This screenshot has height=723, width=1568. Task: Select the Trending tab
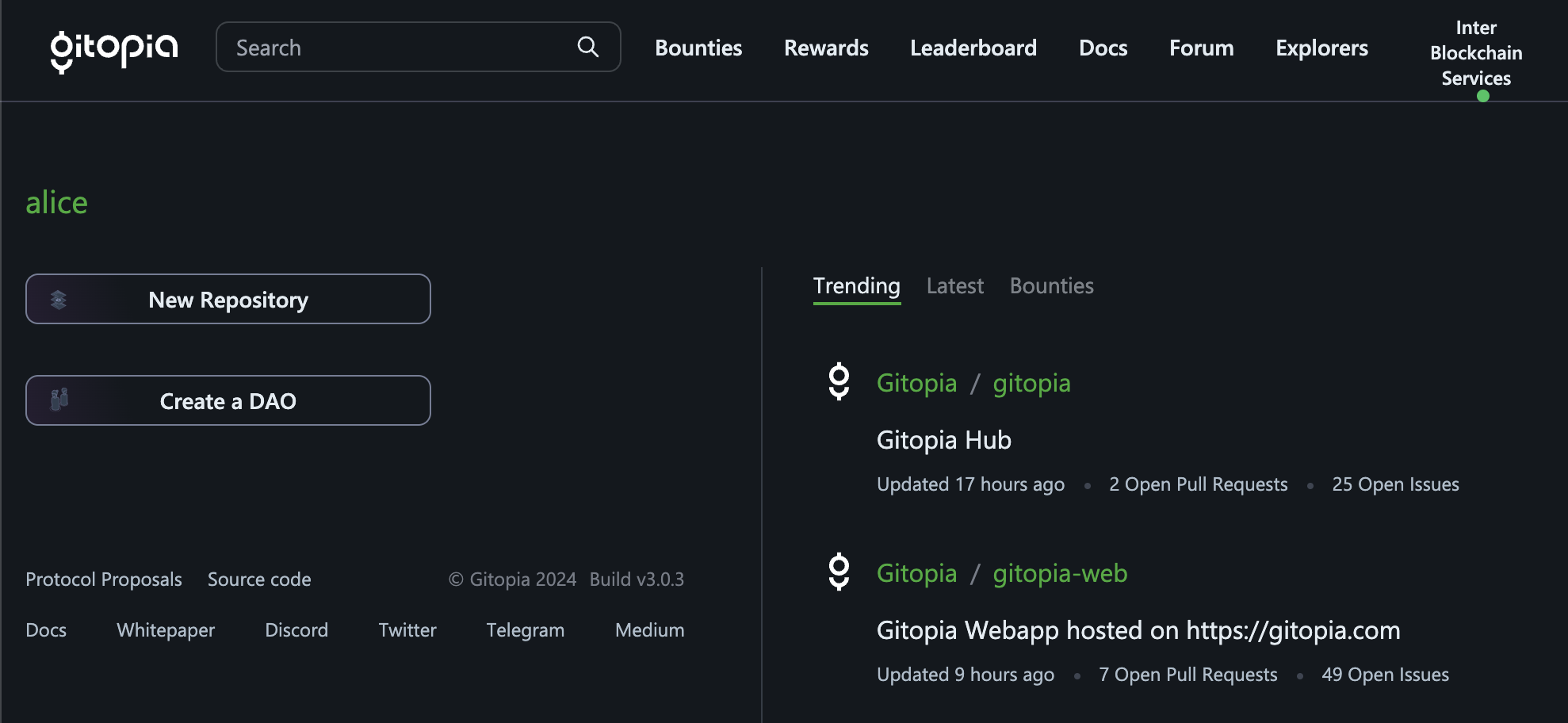tap(857, 286)
